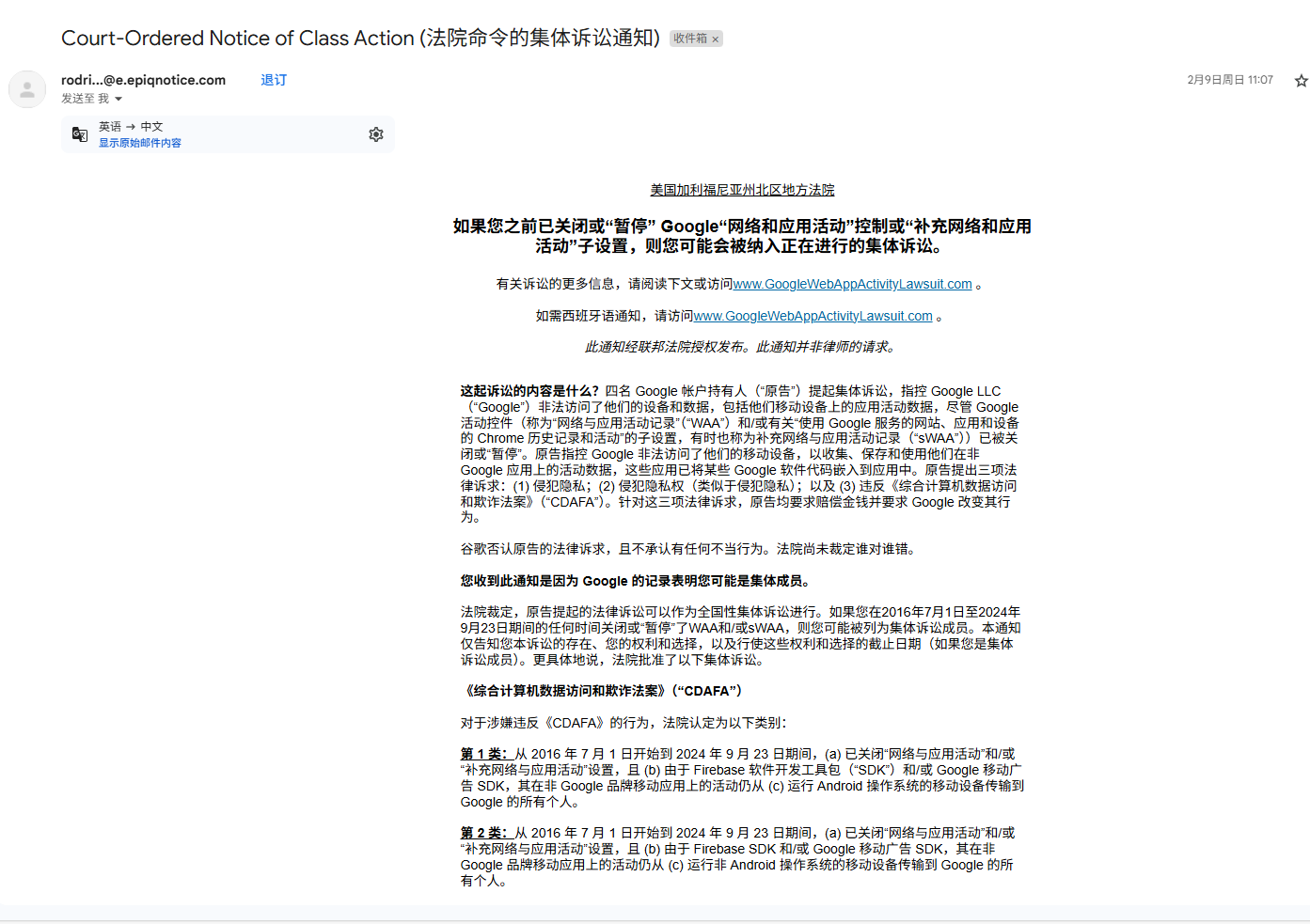Screen dimensions: 1310x924
Task: Open translation settings gear
Action: [376, 134]
